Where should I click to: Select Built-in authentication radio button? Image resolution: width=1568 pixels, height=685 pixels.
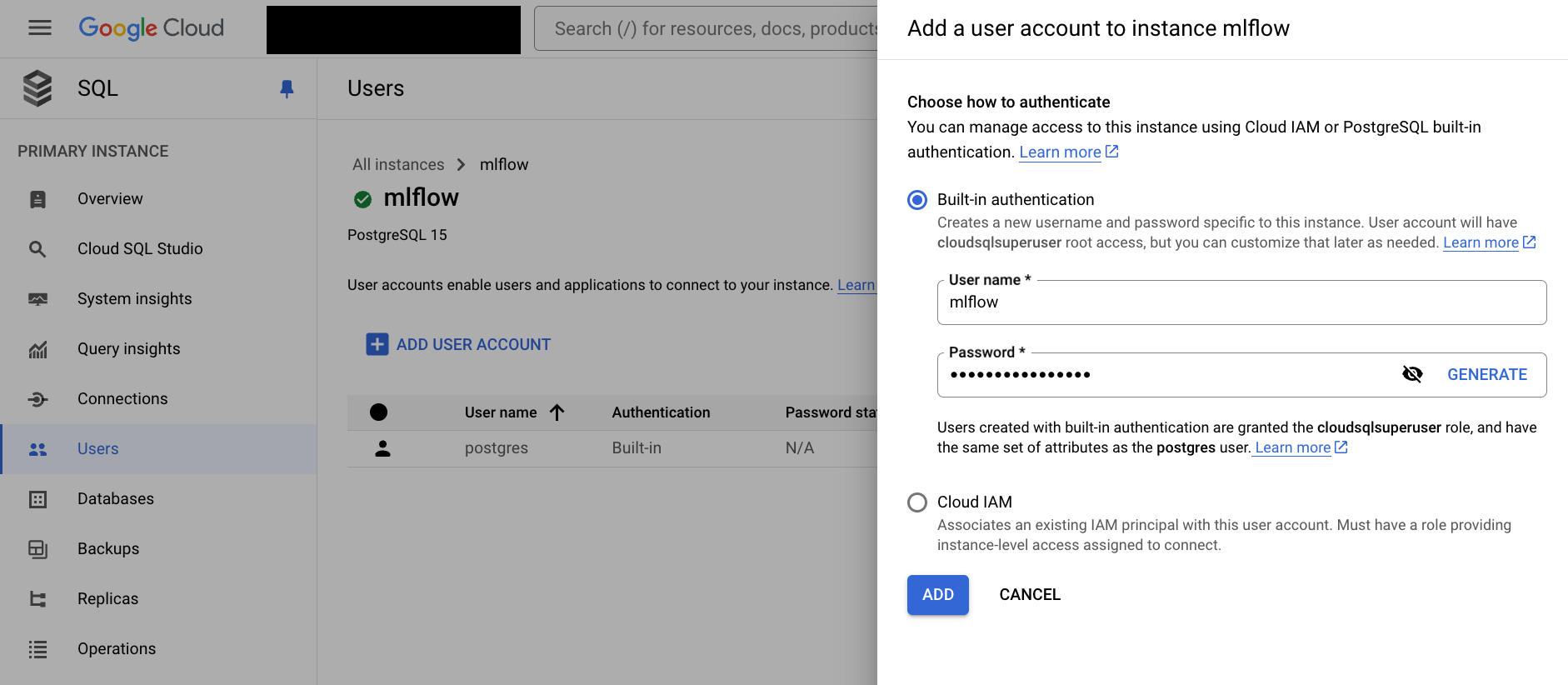(x=917, y=200)
